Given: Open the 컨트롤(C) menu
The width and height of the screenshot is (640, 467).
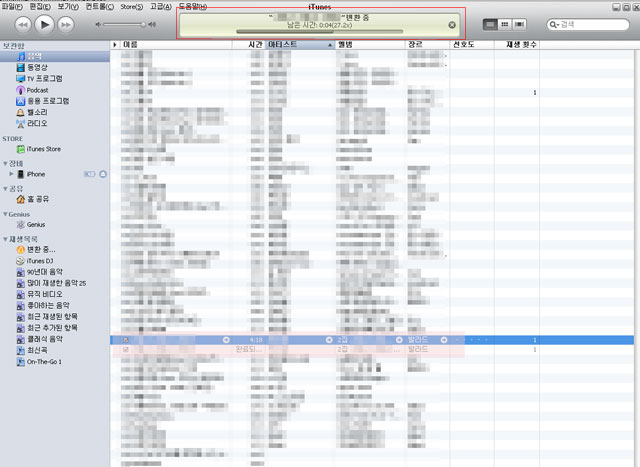Looking at the screenshot, I should point(100,7).
